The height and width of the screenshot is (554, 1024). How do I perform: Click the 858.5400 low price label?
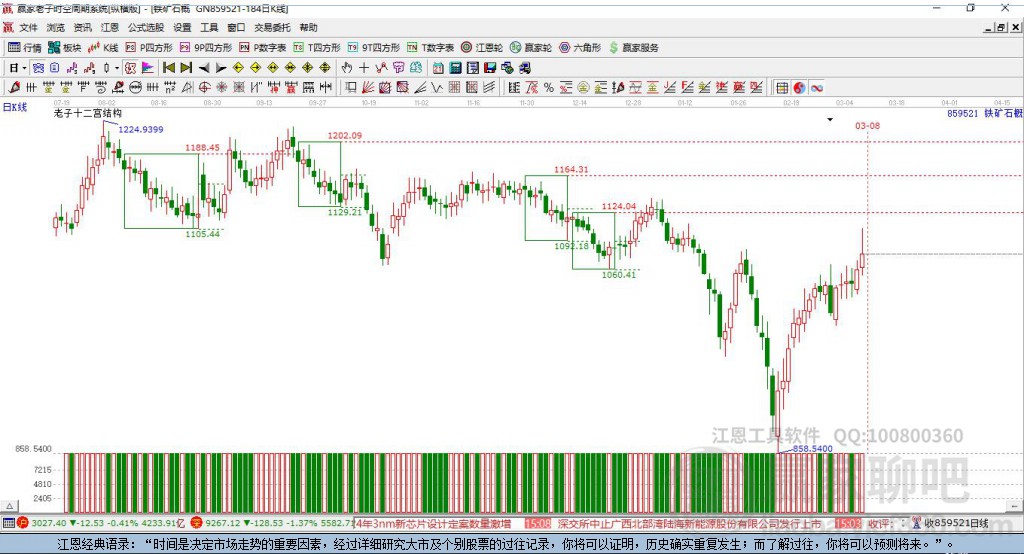tap(812, 449)
